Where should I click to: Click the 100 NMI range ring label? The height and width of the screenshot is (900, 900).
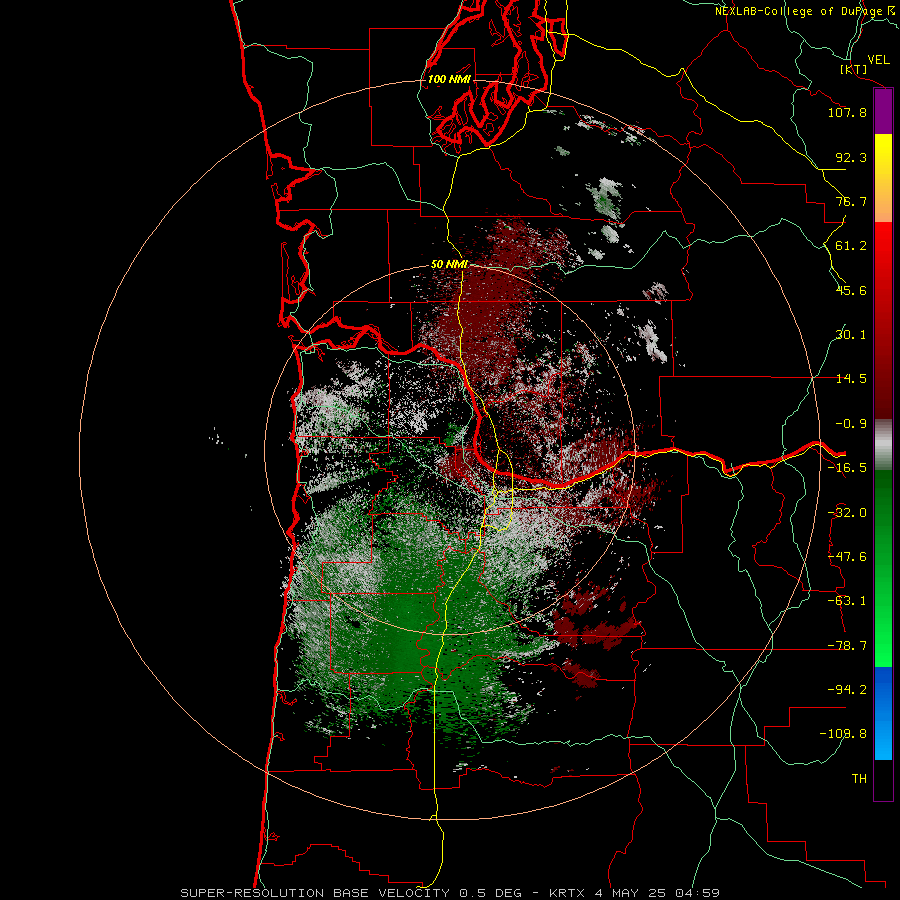pyautogui.click(x=449, y=79)
